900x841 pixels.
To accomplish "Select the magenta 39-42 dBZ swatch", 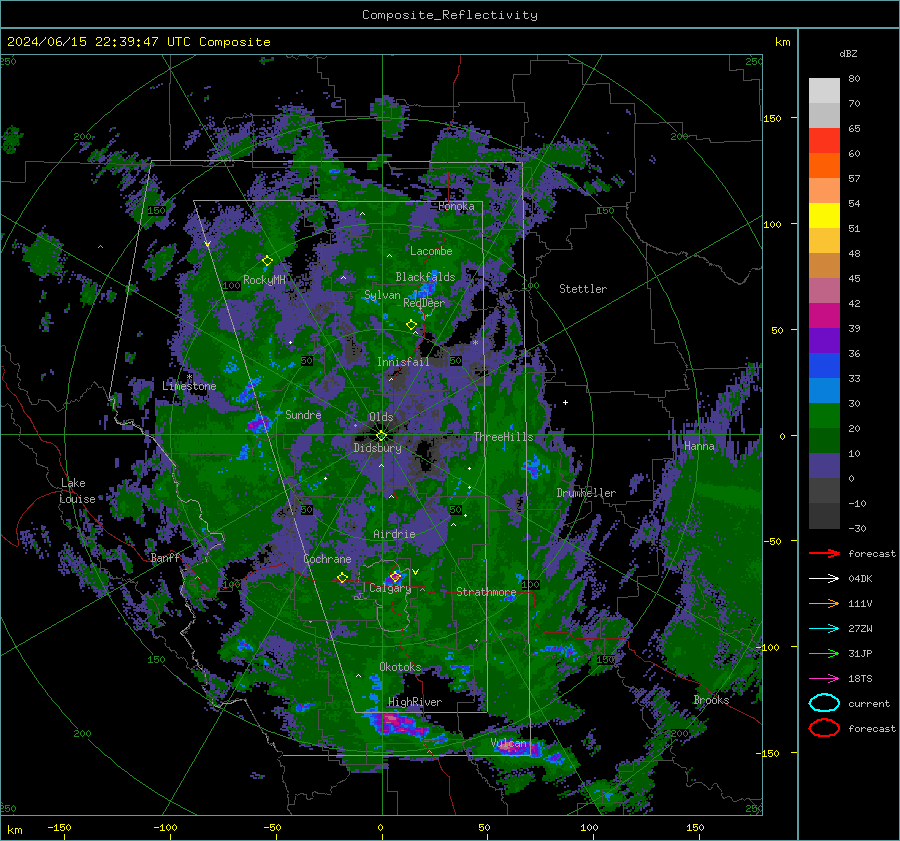I will tap(824, 316).
